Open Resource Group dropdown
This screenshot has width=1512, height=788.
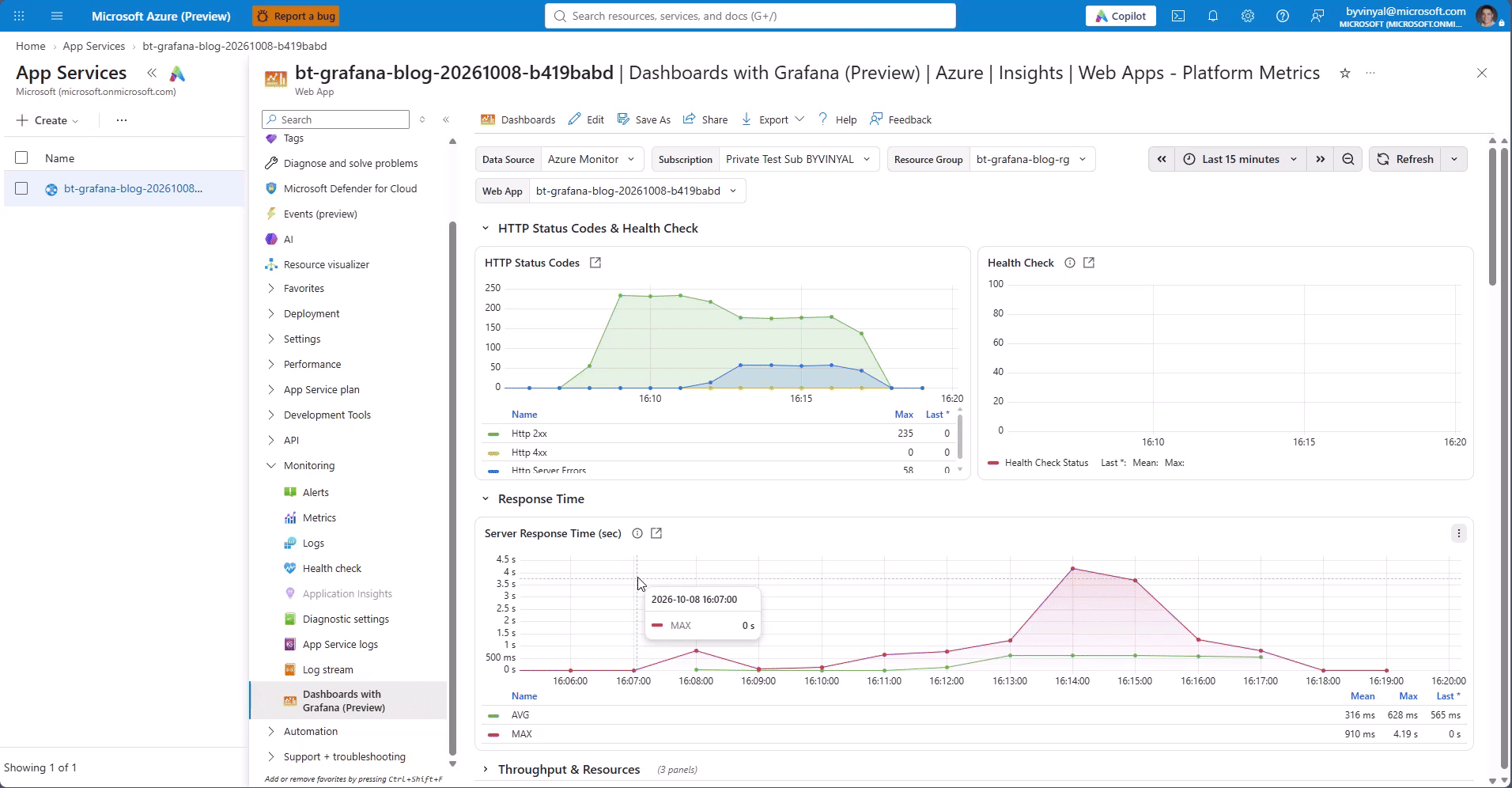click(x=1032, y=159)
